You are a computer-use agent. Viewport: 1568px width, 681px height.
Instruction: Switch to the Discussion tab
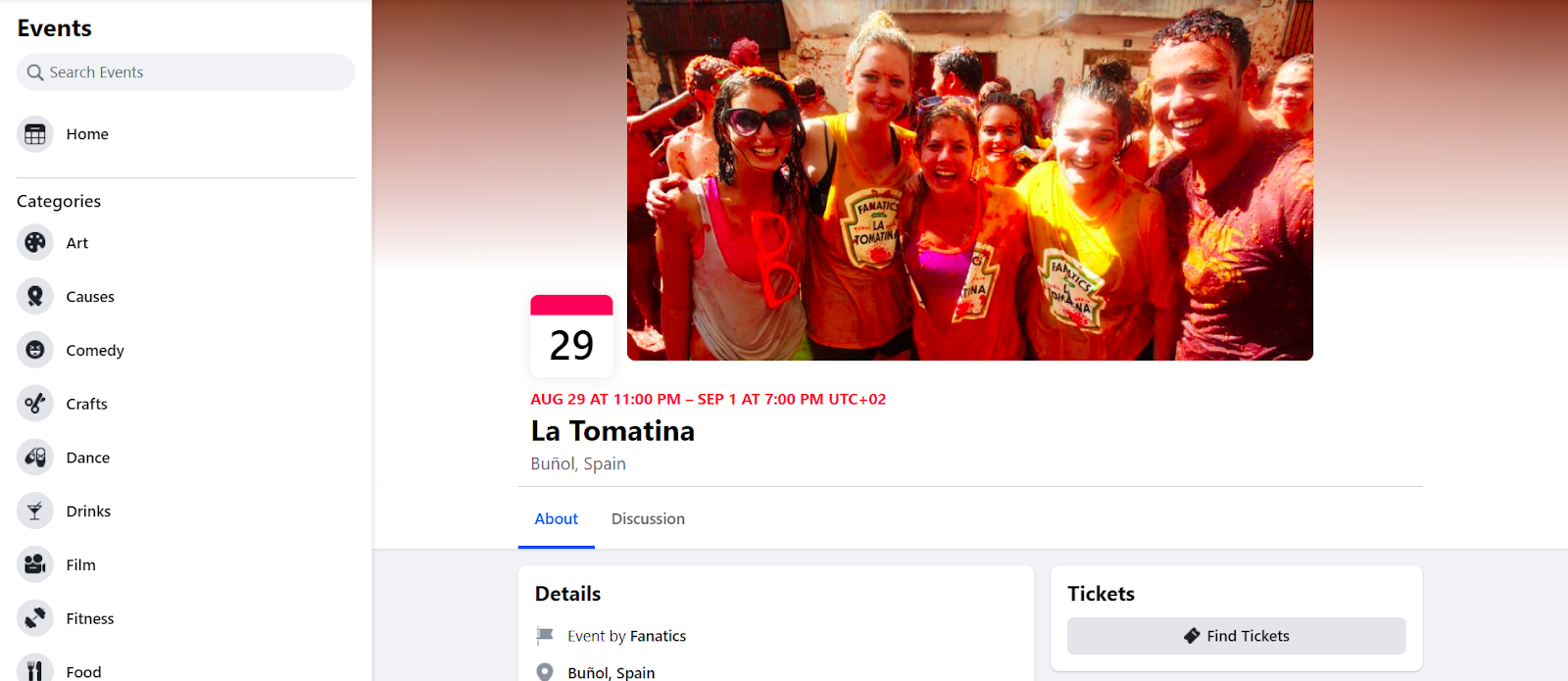tap(648, 519)
